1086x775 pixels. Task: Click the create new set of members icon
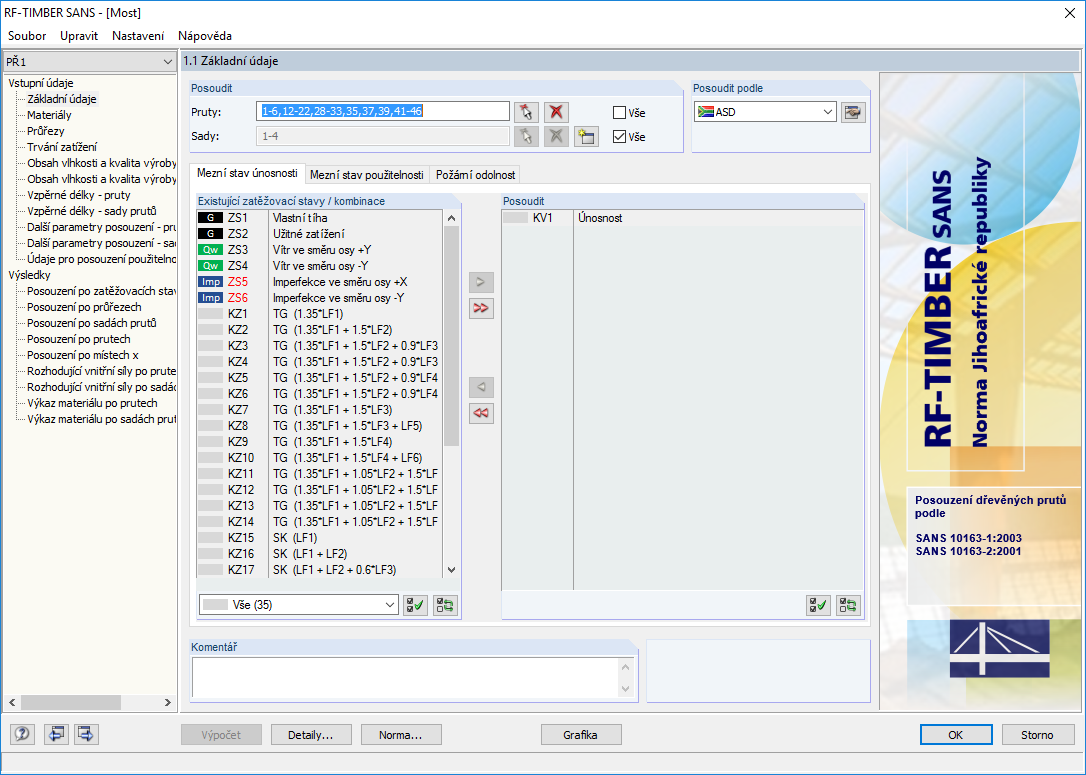tap(586, 136)
